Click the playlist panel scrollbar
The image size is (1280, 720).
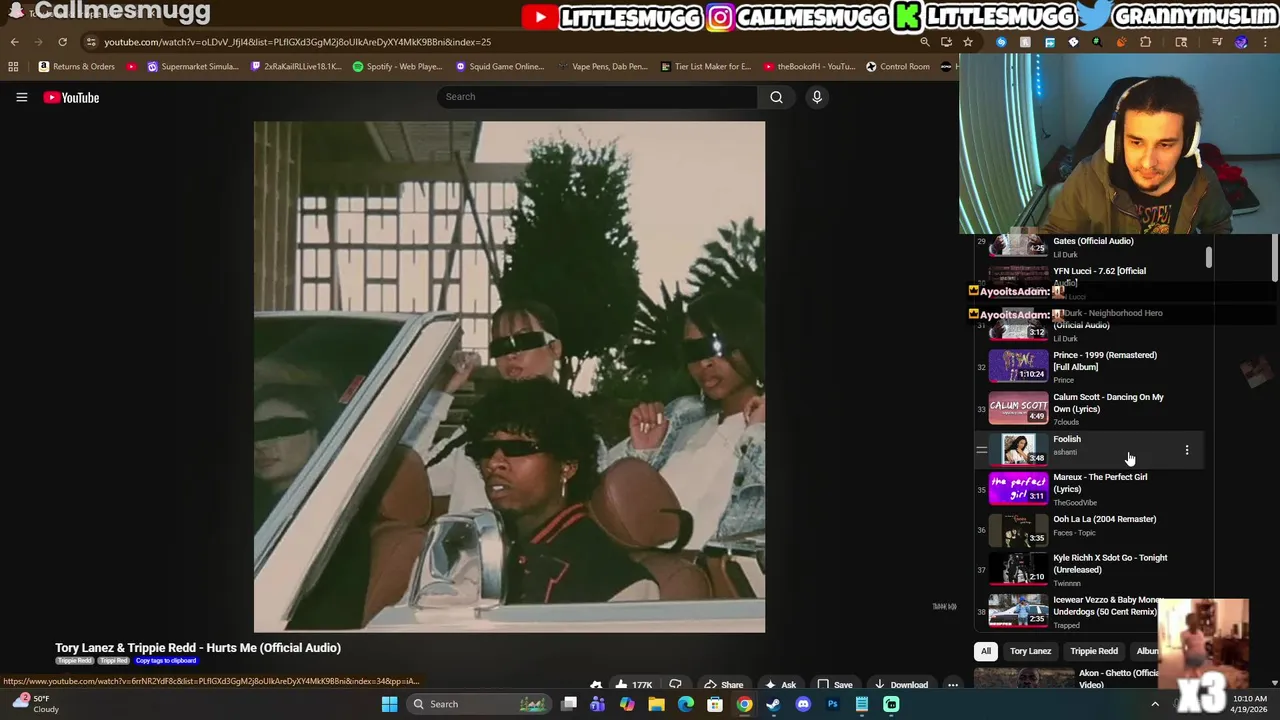coord(1208,258)
